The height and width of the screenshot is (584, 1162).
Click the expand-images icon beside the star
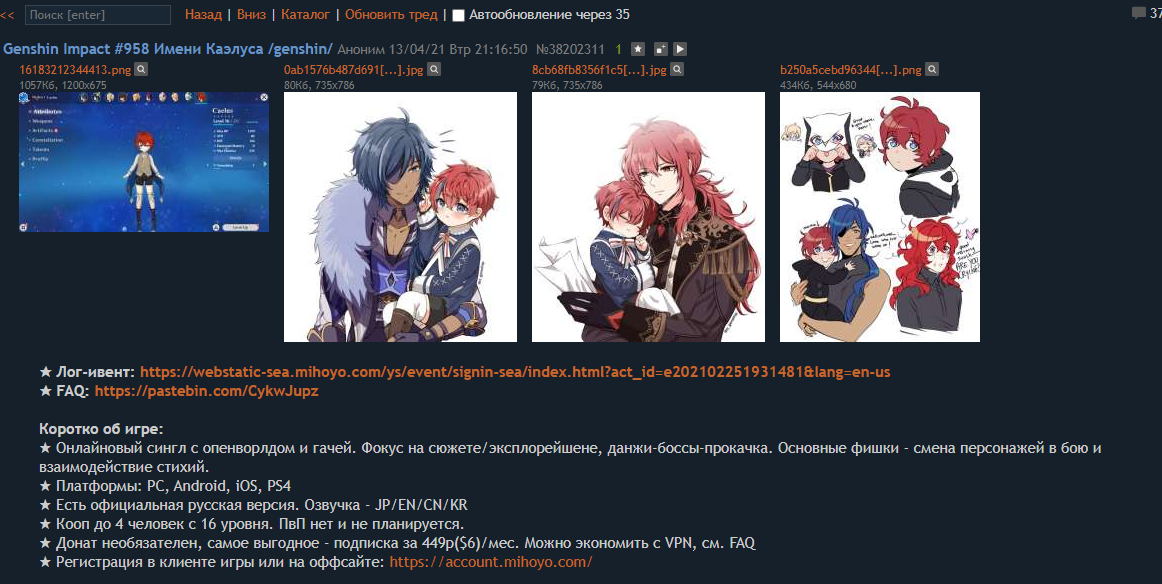(660, 49)
